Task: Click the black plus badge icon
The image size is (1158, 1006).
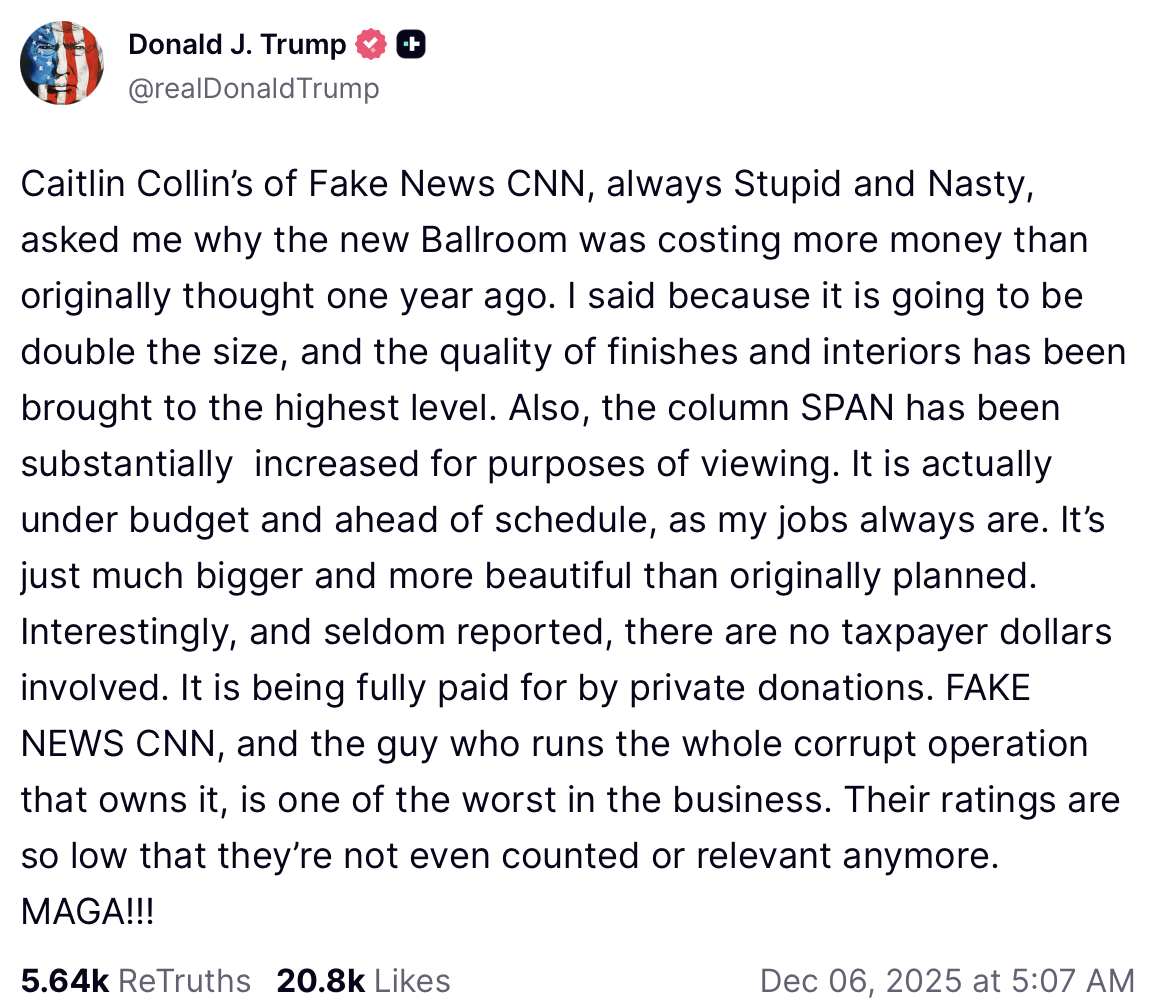Action: coord(411,45)
